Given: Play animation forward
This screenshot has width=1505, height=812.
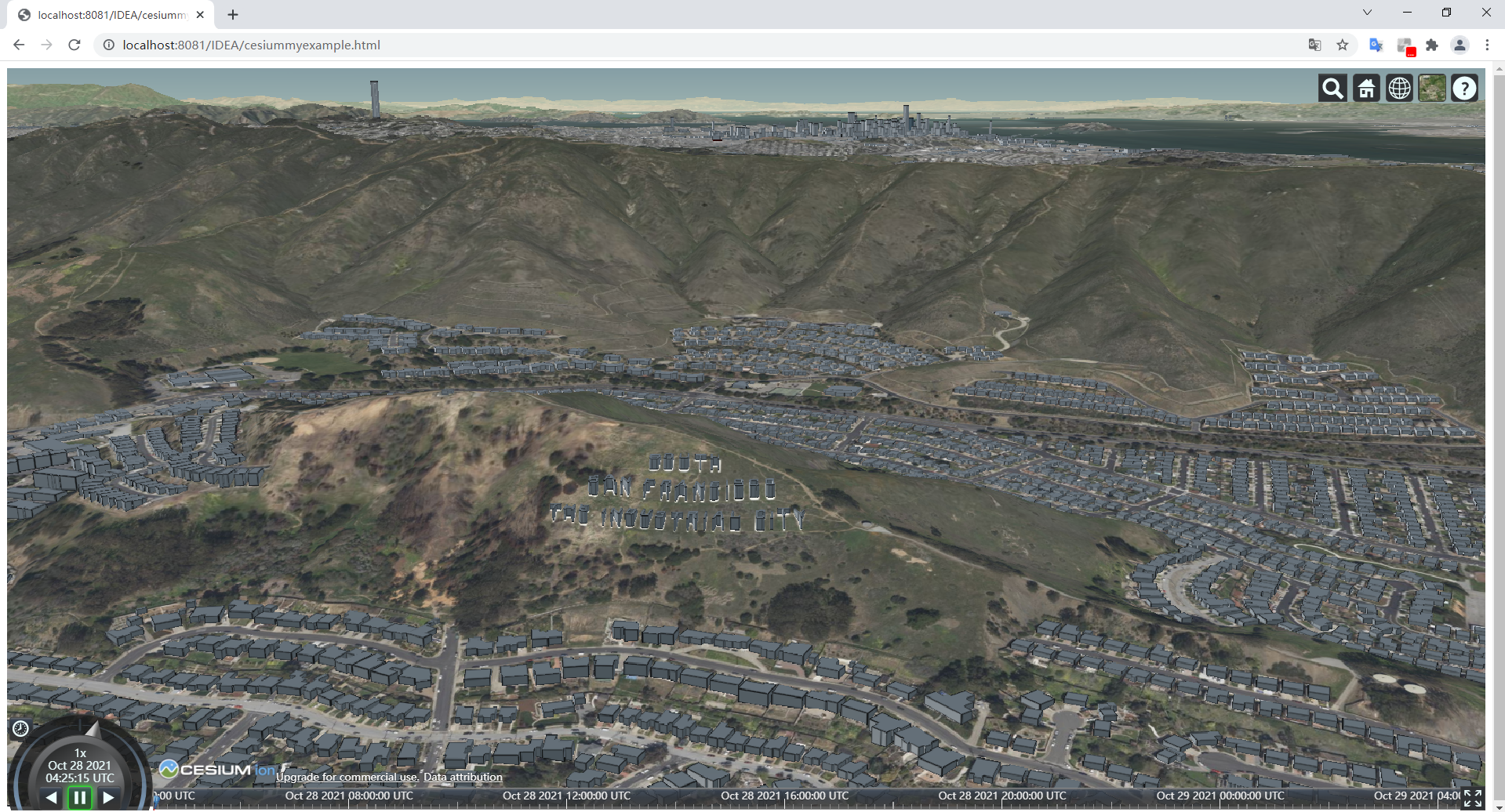Looking at the screenshot, I should [x=108, y=798].
